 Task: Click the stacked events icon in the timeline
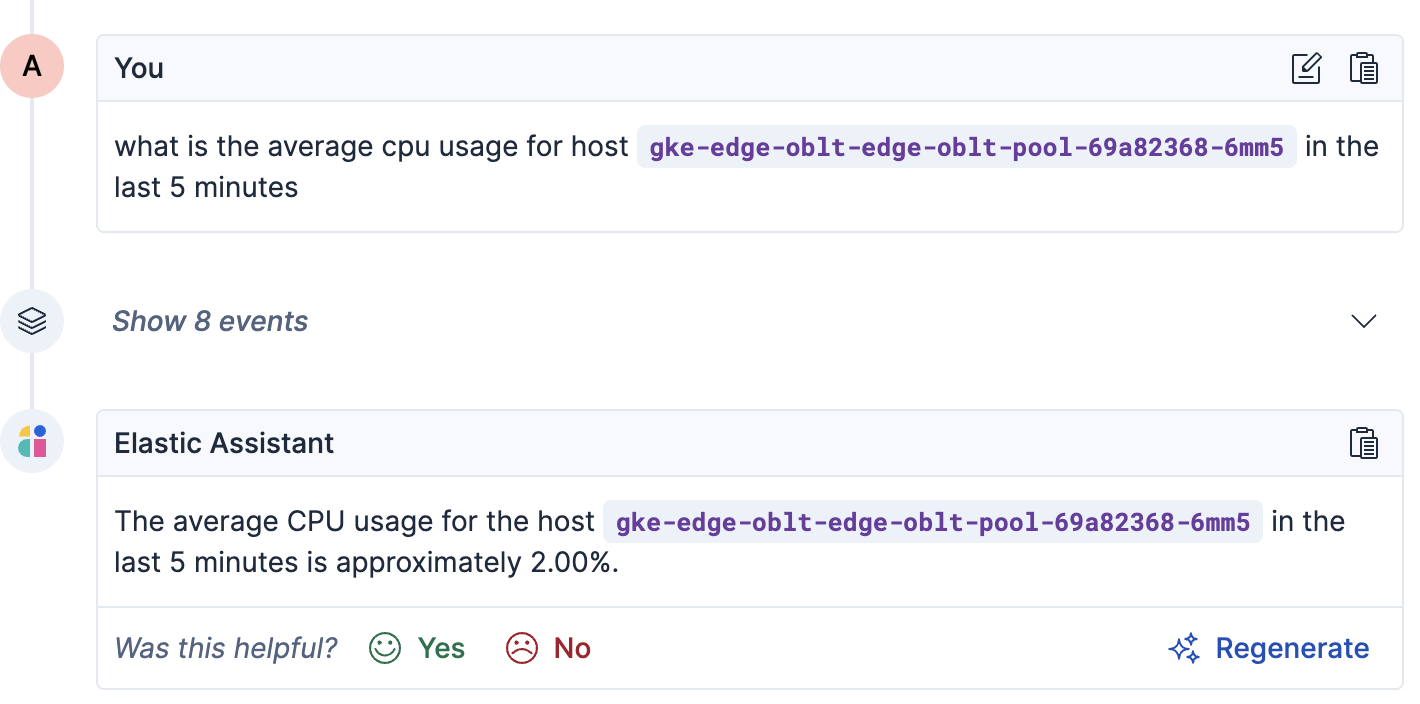[x=33, y=321]
